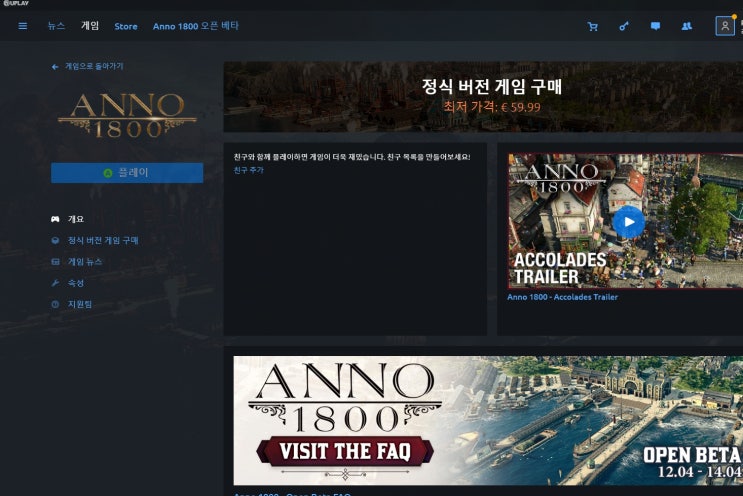This screenshot has width=743, height=496.
Task: Click the back arrow icon
Action: pos(55,67)
